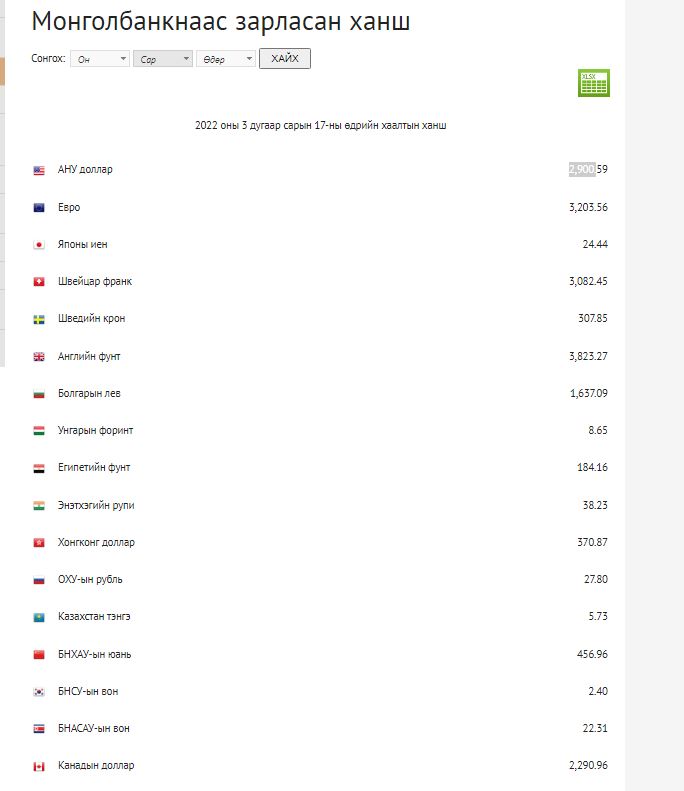The width and height of the screenshot is (684, 791).
Task: Click the Russian flag icon
Action: point(39,580)
